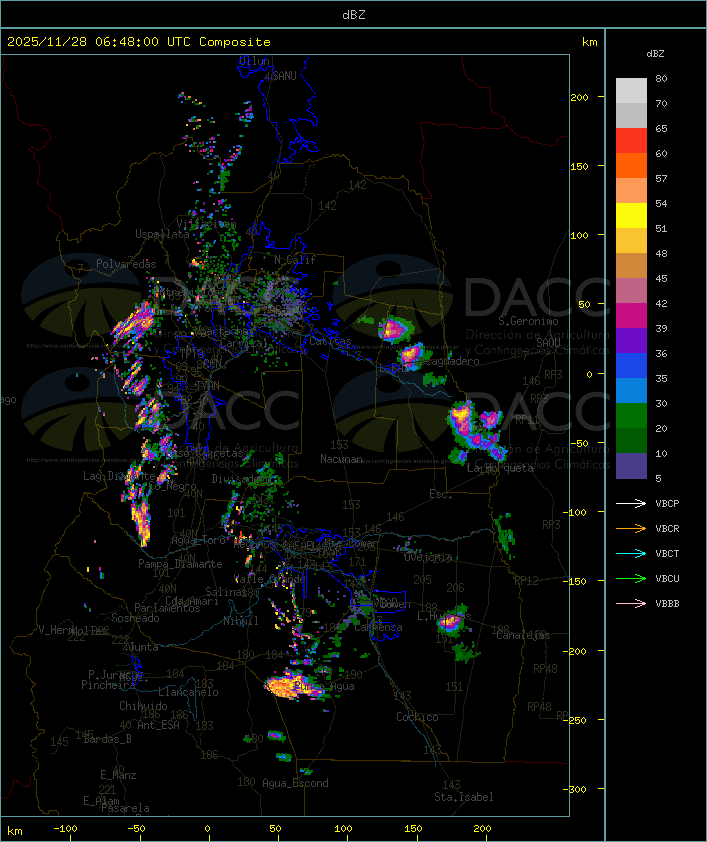Click the Polvaredas place label

pos(126,264)
